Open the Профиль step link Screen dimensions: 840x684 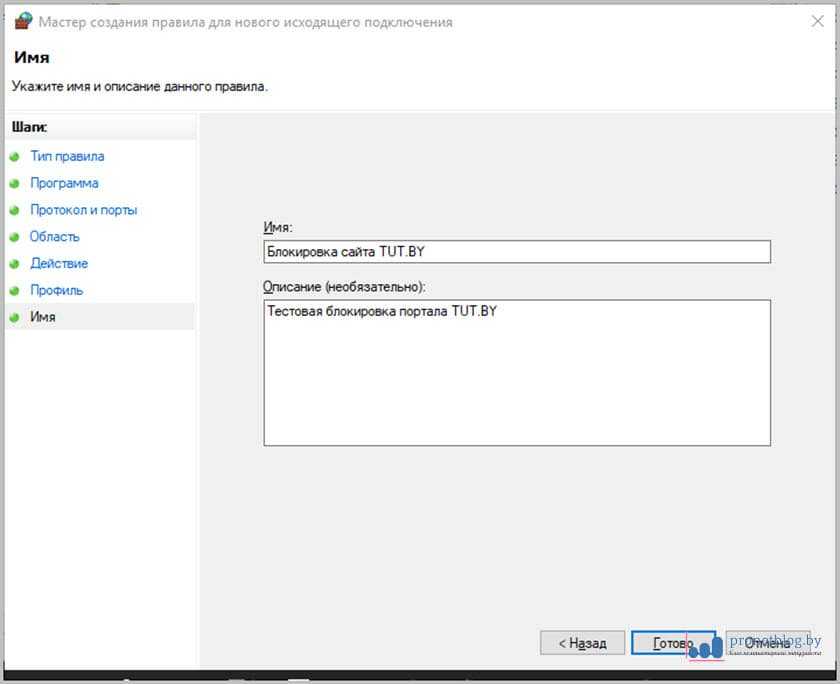[x=56, y=291]
